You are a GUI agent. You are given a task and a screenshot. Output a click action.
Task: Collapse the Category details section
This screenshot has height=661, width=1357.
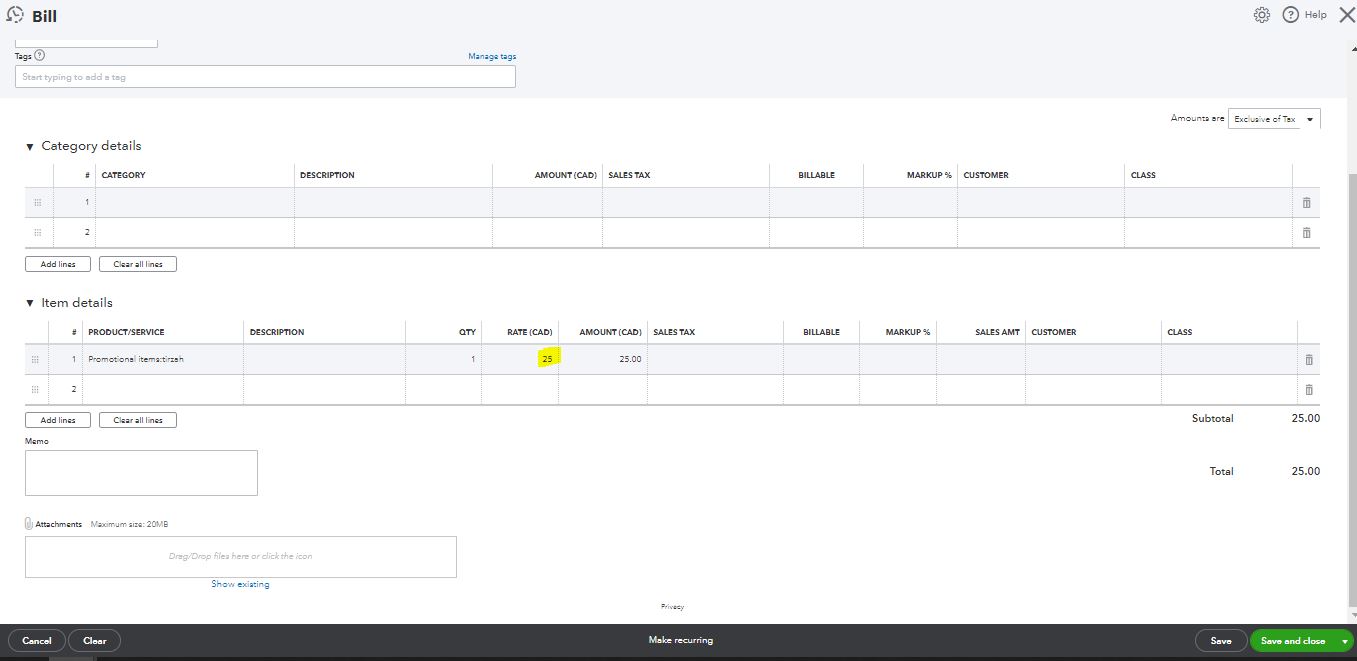pos(30,147)
